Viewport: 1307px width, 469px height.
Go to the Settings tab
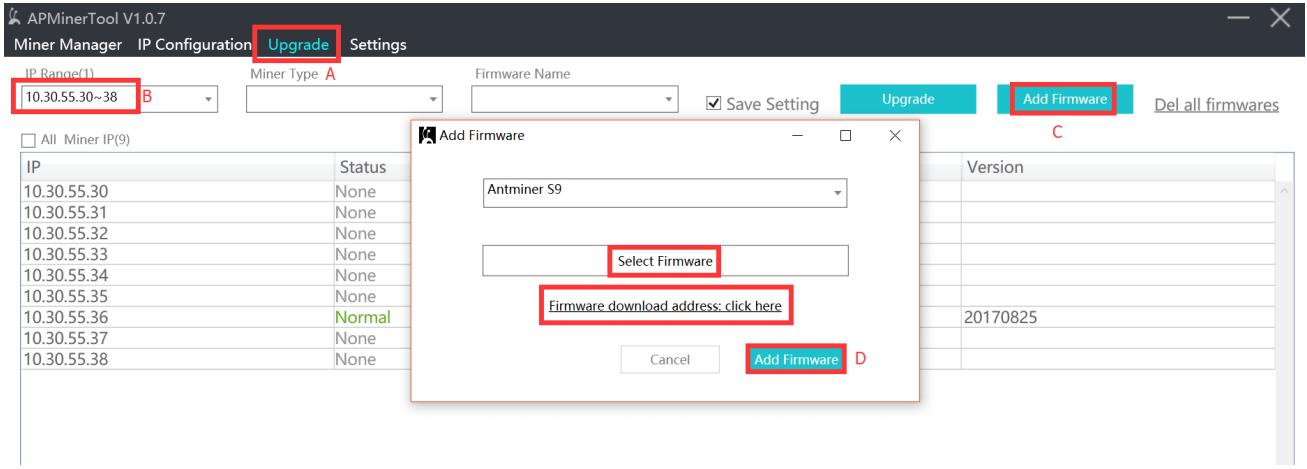click(x=378, y=44)
